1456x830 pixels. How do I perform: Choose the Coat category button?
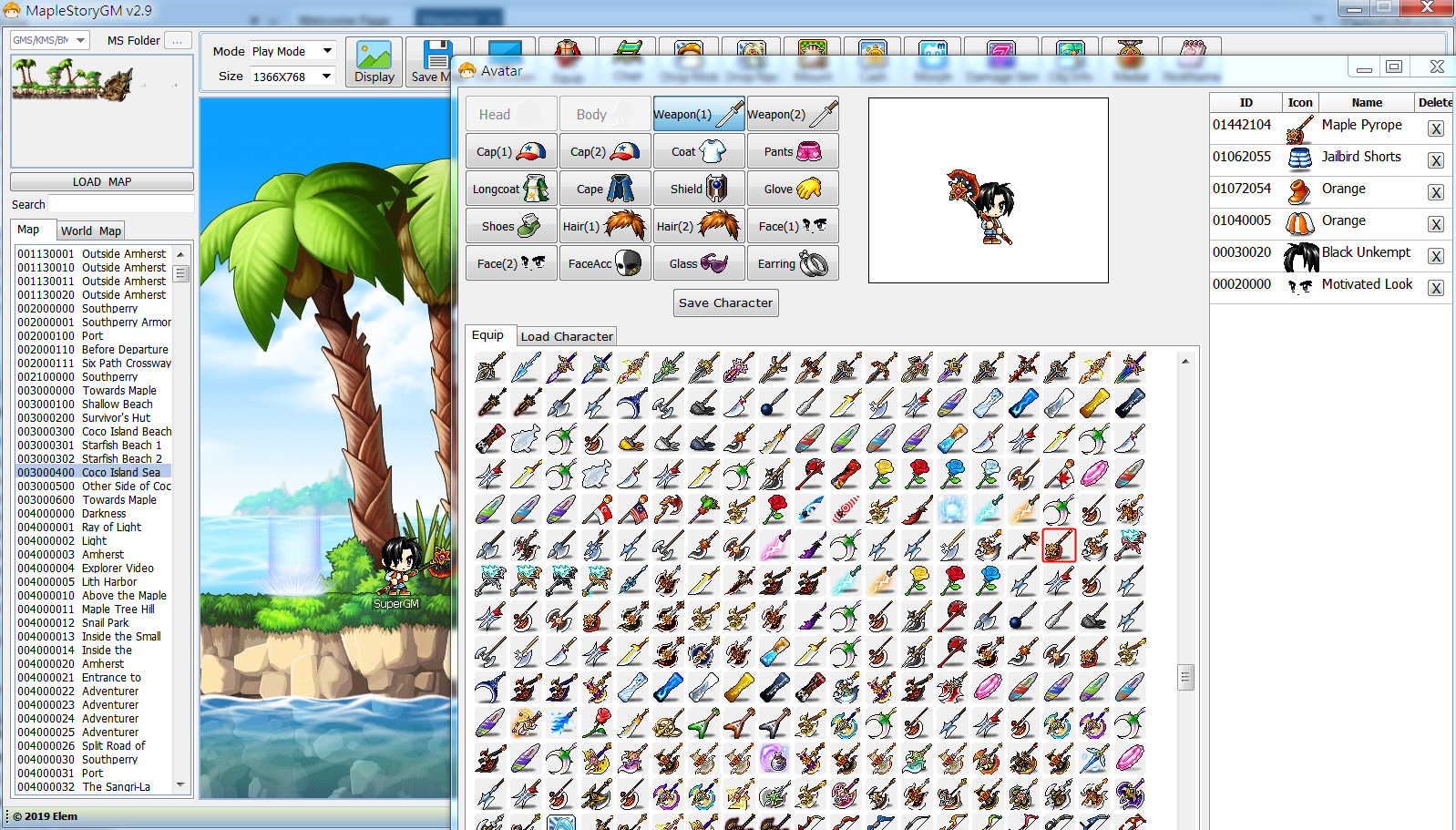pos(699,151)
